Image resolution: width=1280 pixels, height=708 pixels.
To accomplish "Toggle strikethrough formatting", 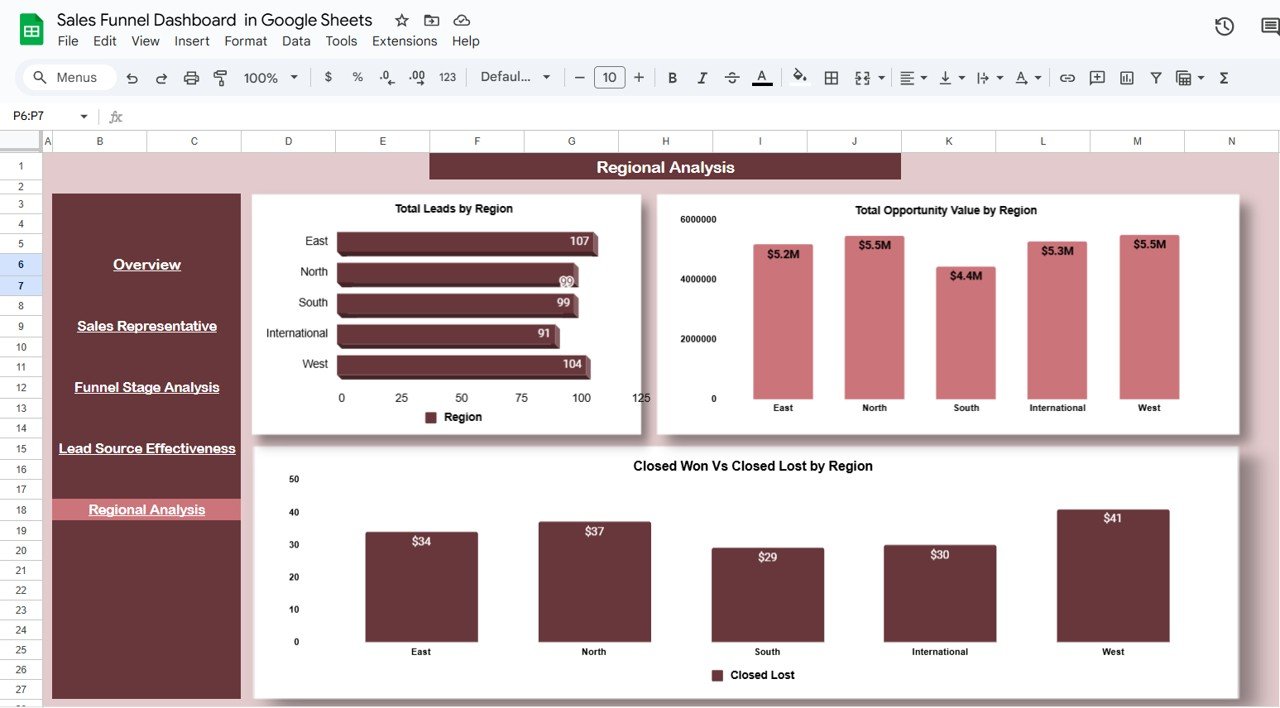I will point(732,78).
